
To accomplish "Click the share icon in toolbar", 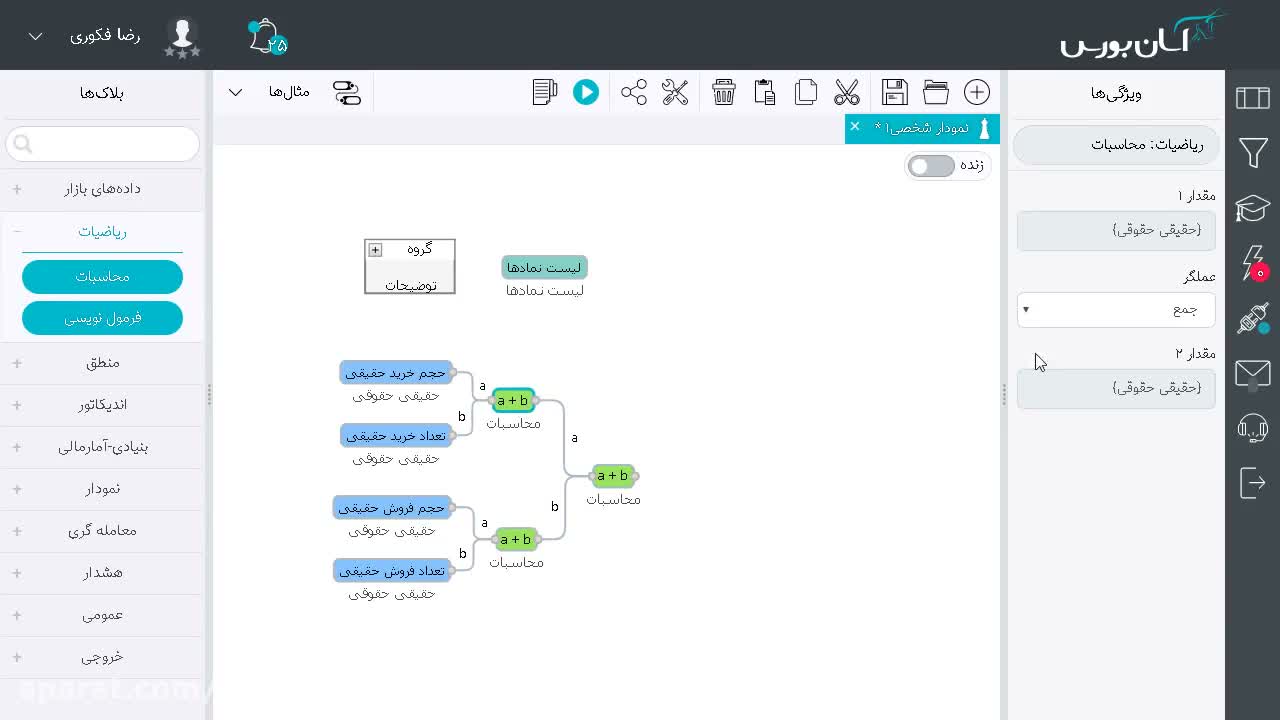I will pyautogui.click(x=634, y=92).
